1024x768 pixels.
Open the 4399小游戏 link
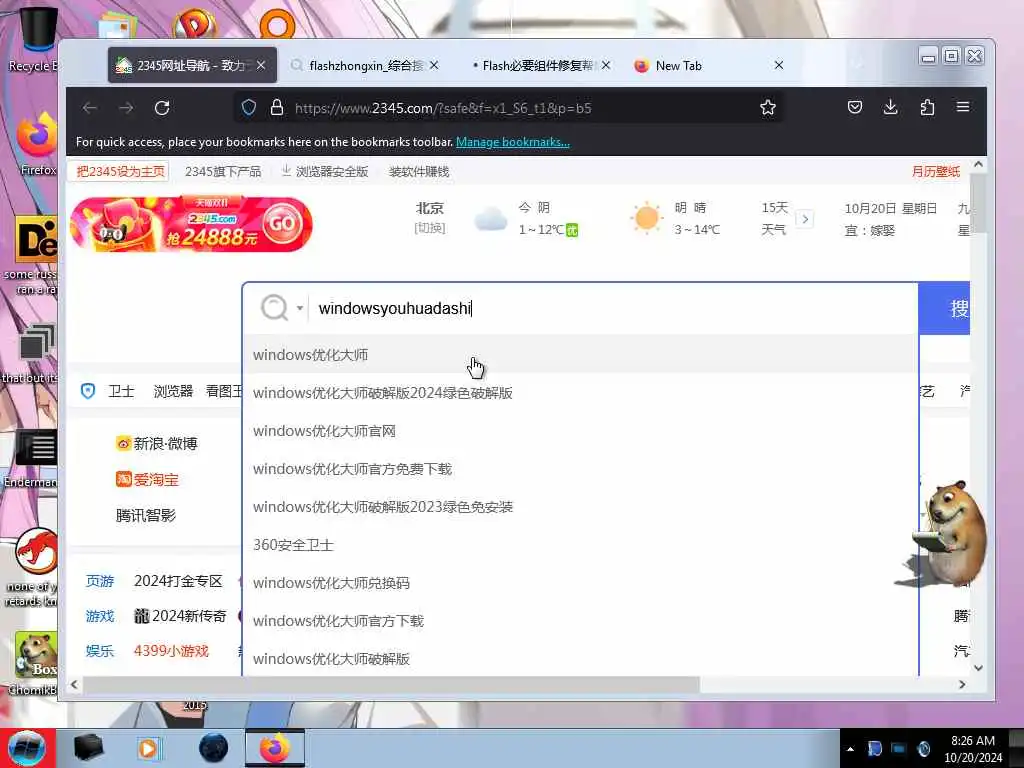[171, 651]
